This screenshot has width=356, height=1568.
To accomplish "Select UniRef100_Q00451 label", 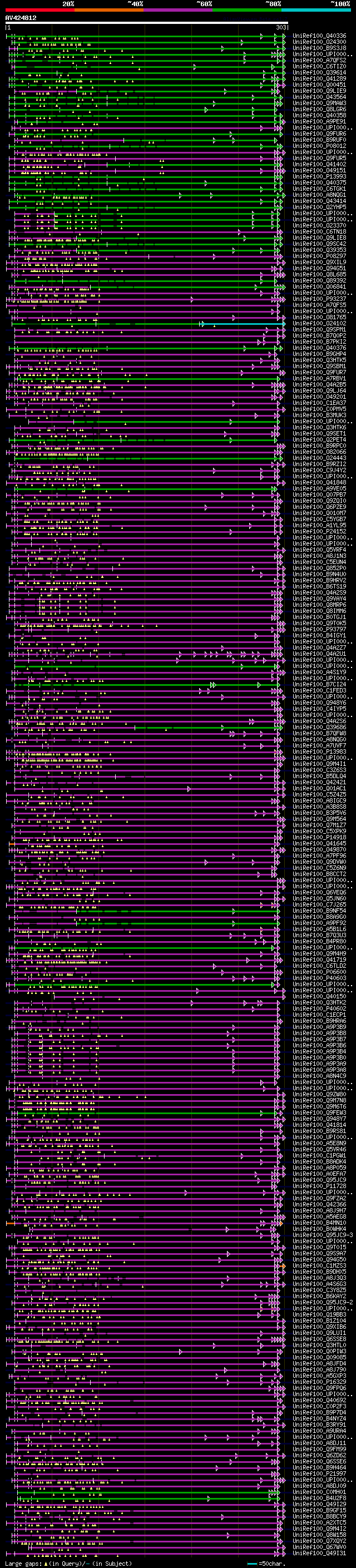I will click(319, 85).
